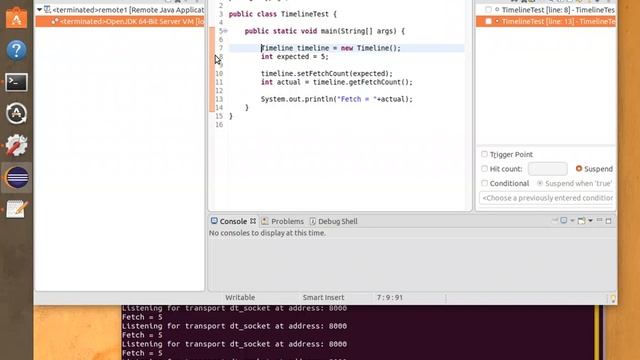This screenshot has width=640, height=360.
Task: Click the 'Smart Insert' status bar entry
Action: coord(323,298)
